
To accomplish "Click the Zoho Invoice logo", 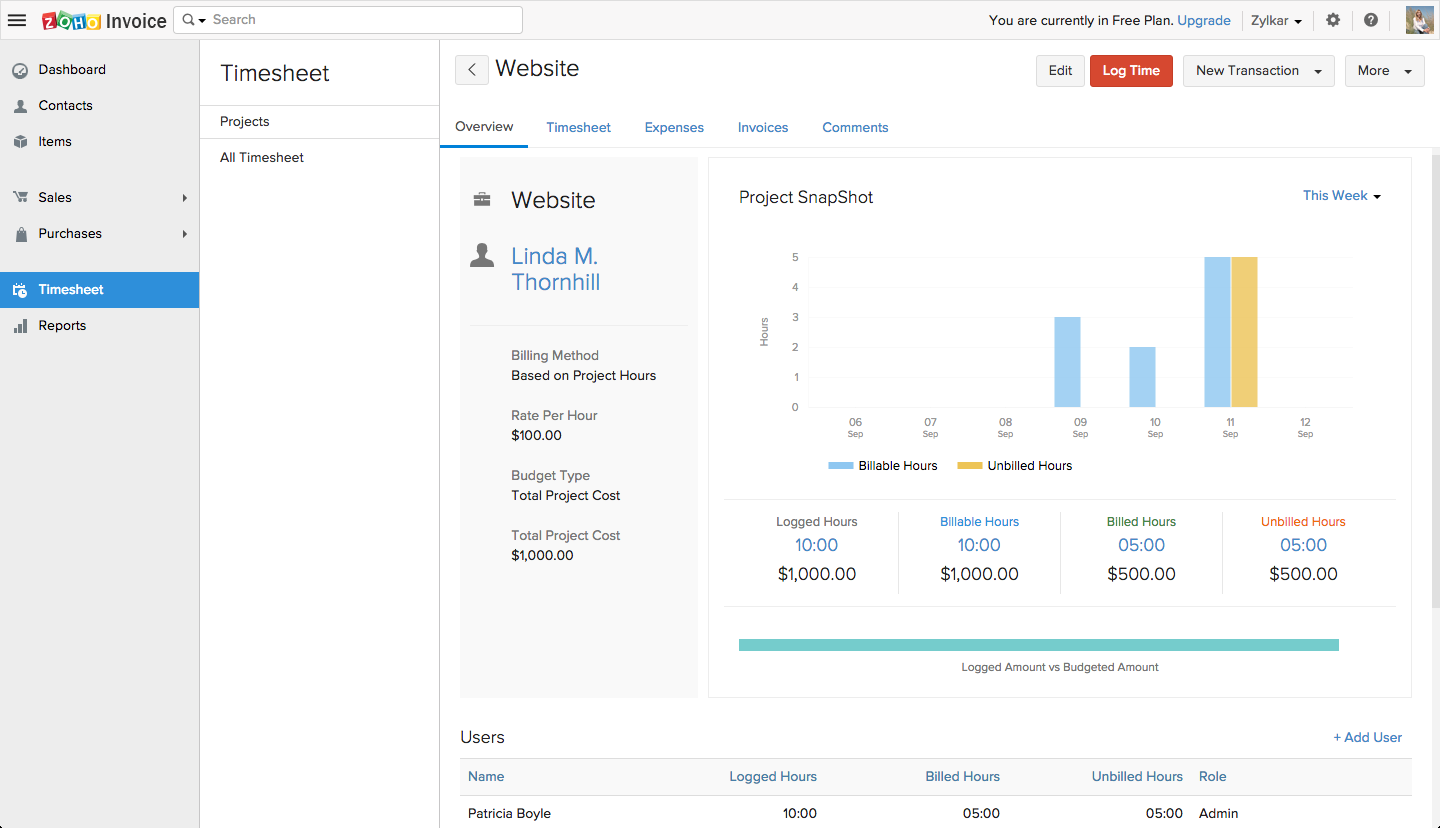I will pyautogui.click(x=104, y=21).
